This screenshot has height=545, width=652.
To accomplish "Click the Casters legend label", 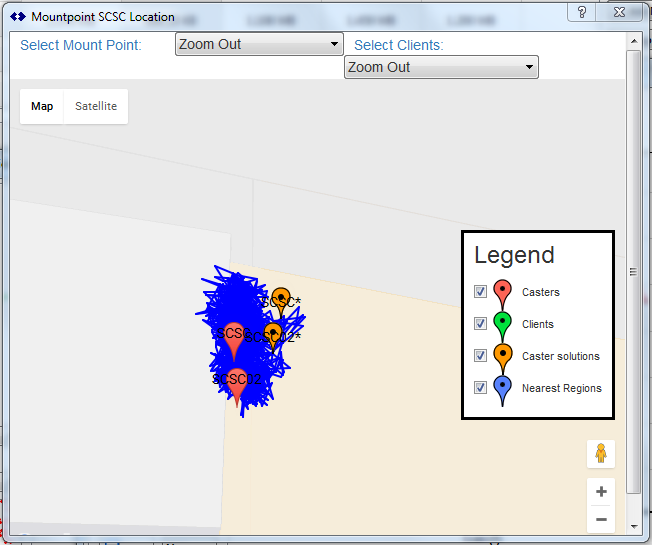I will coord(541,292).
